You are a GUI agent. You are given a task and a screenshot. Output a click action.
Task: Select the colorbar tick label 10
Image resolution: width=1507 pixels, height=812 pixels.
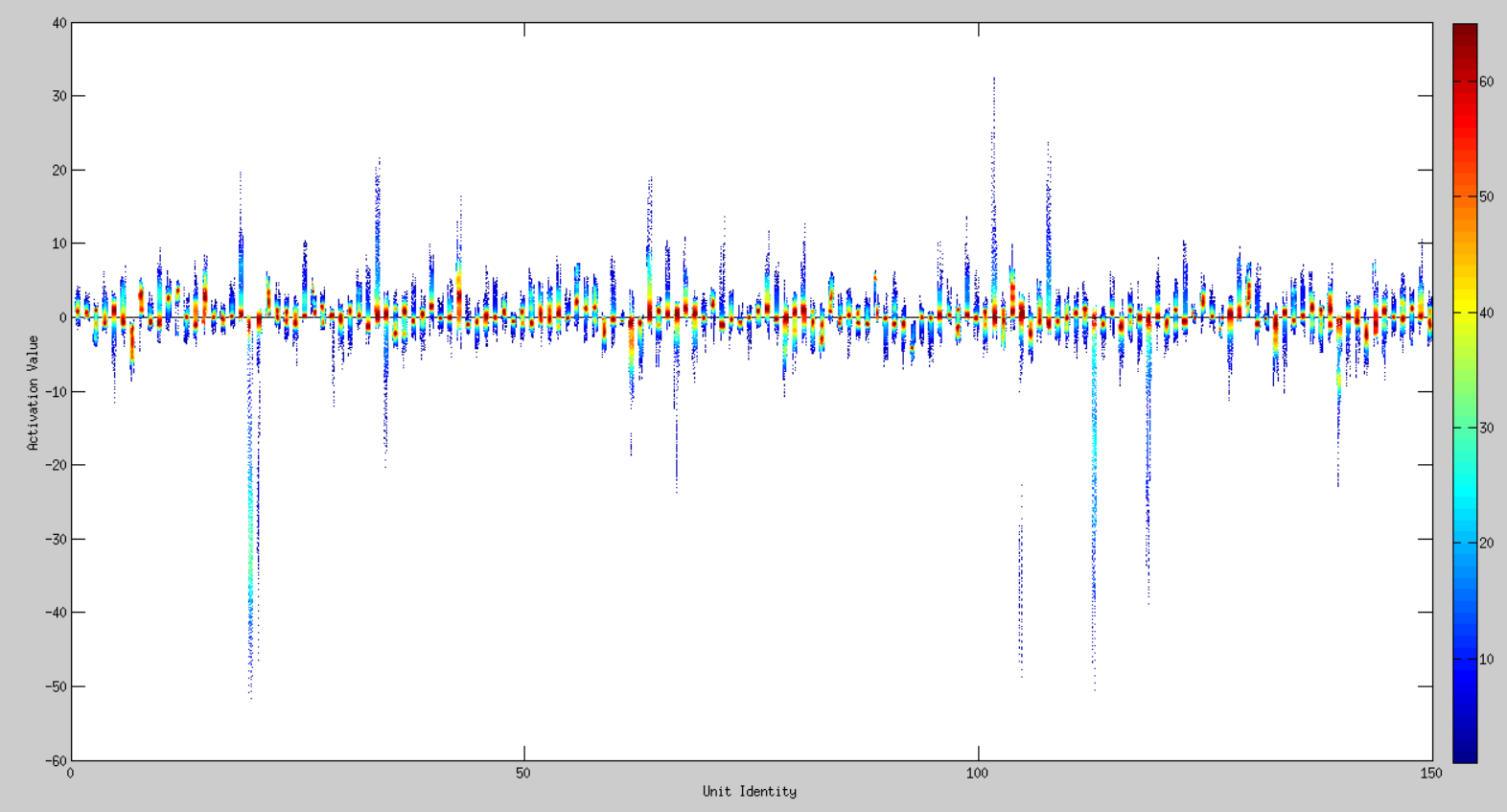pos(1486,660)
